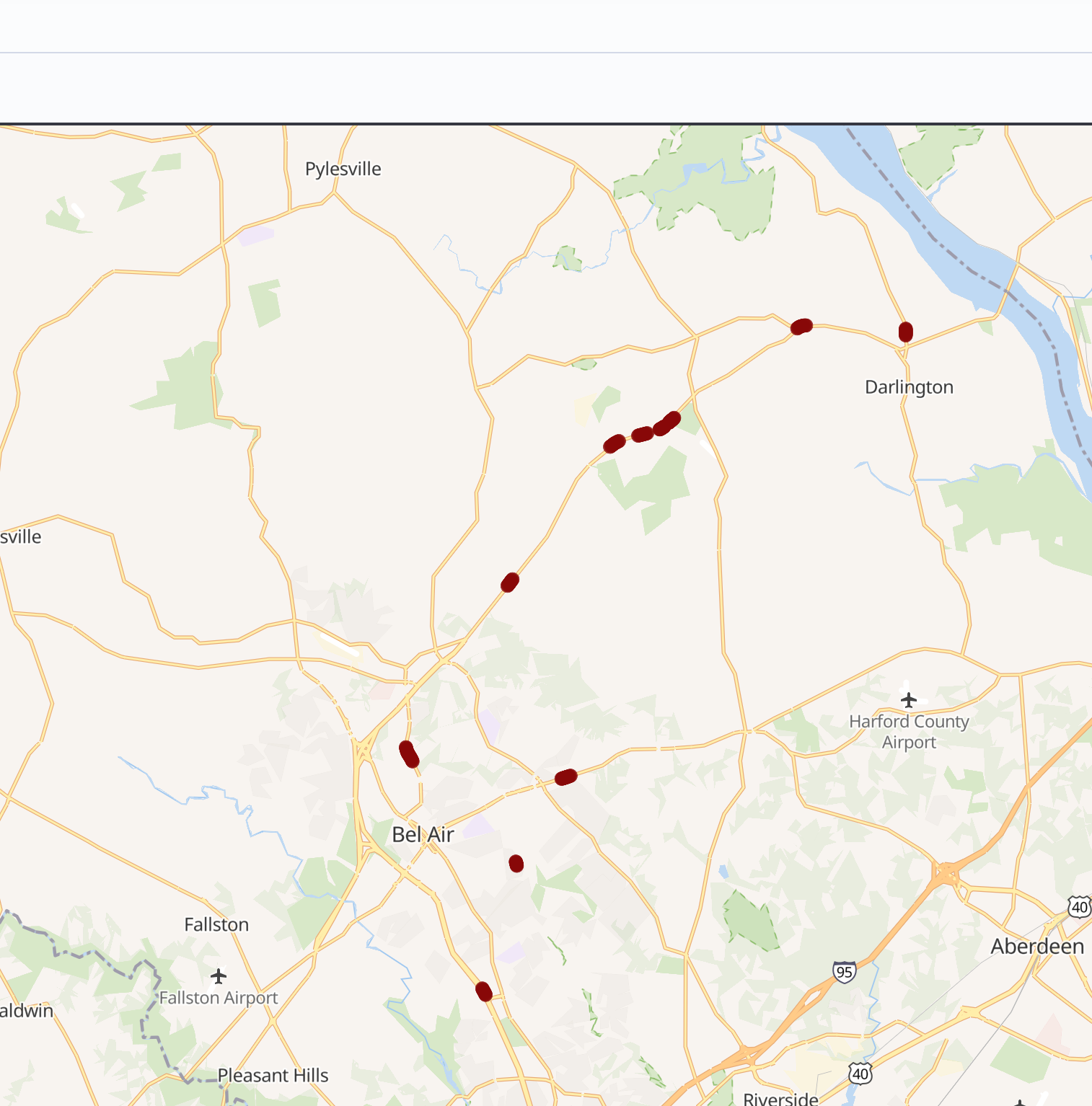Select the westernmost red marker in the cluster

pos(615,443)
